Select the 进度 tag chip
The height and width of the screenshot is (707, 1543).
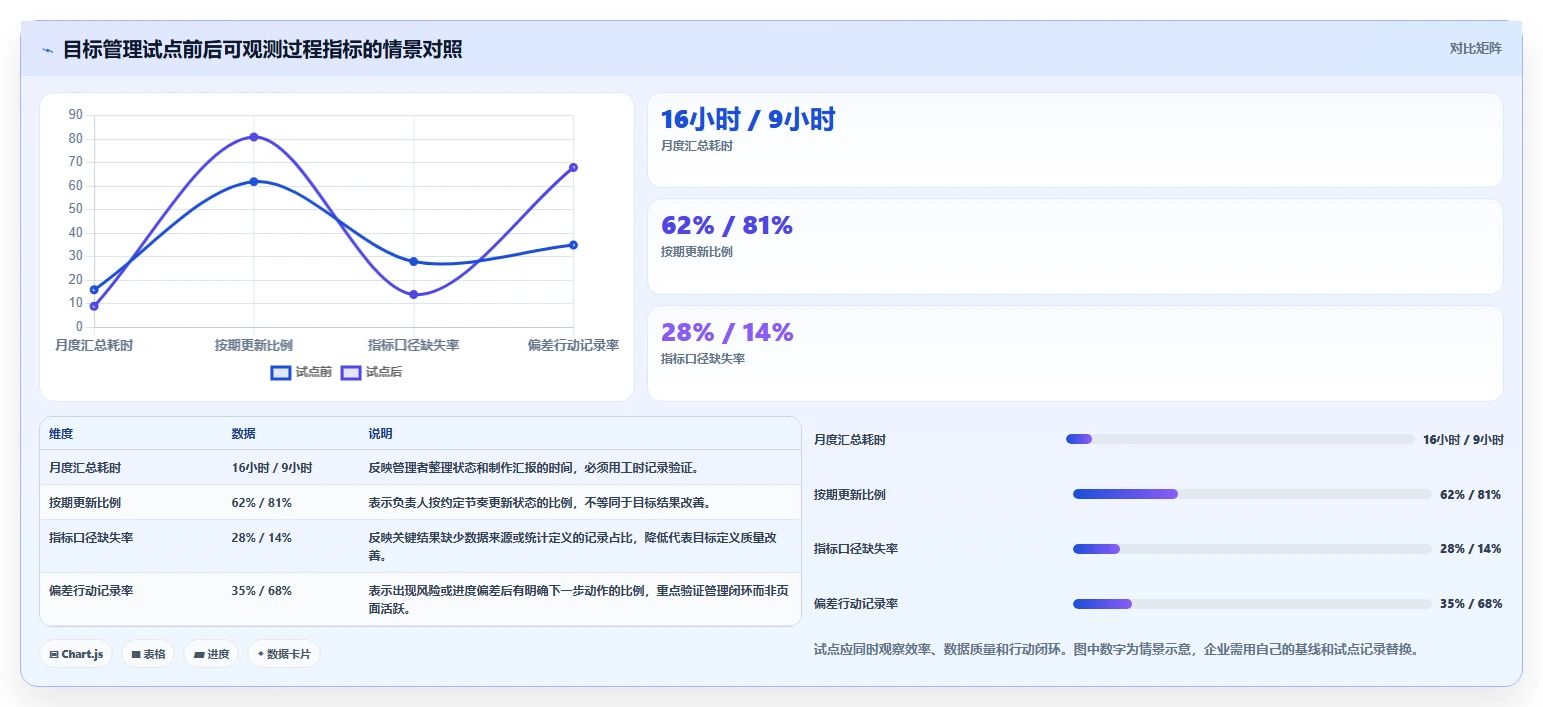pyautogui.click(x=211, y=654)
